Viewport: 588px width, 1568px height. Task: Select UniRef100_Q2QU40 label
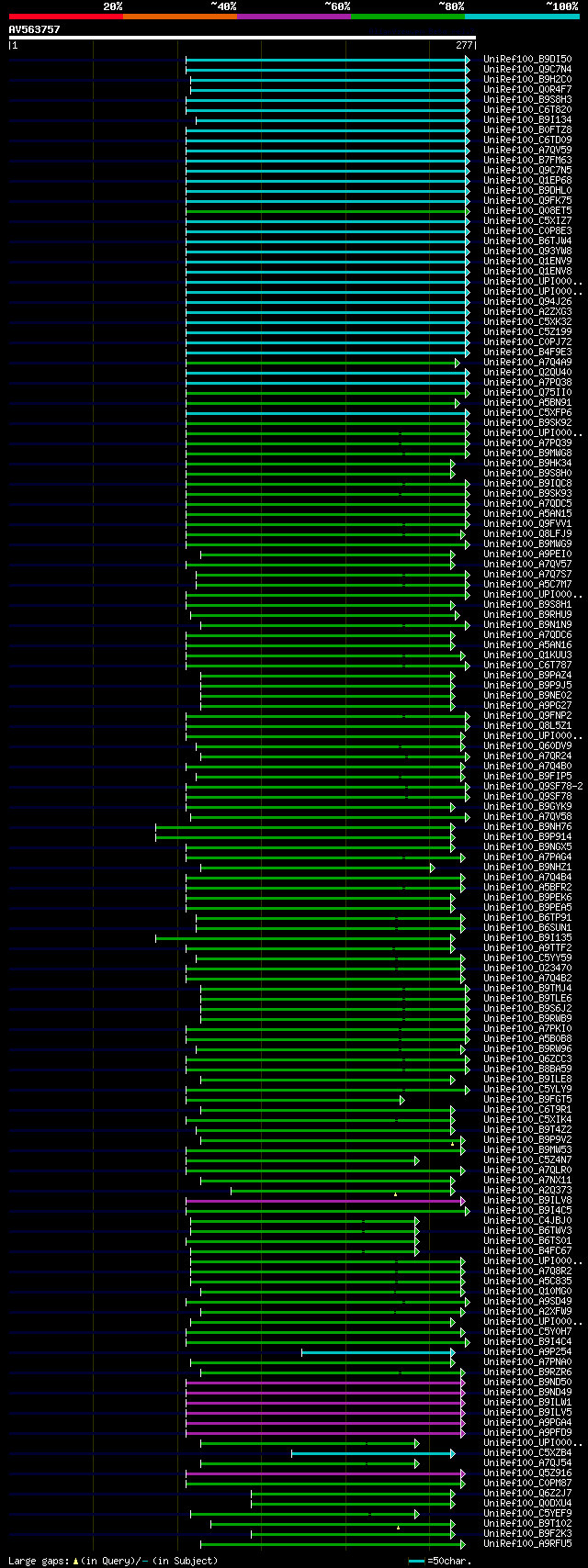point(527,373)
